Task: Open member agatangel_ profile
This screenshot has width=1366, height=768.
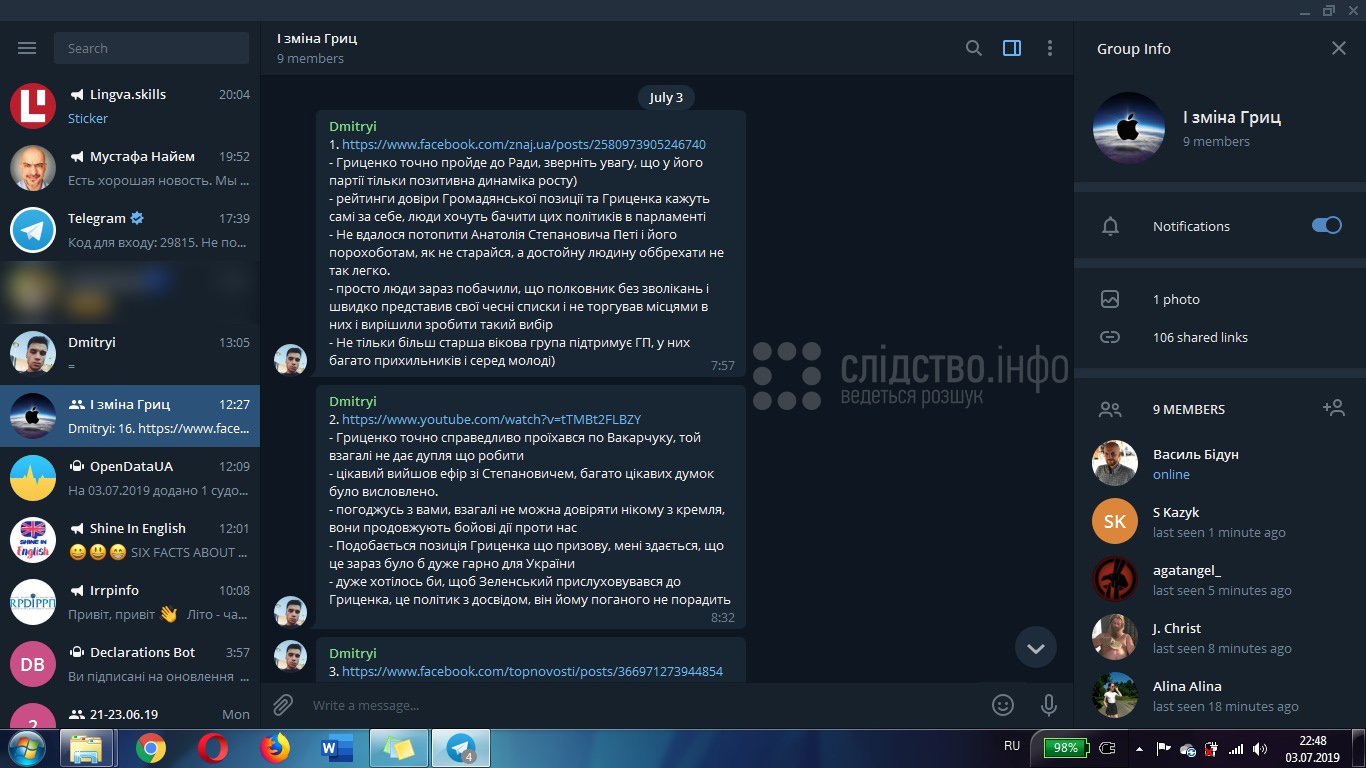Action: [1220, 579]
